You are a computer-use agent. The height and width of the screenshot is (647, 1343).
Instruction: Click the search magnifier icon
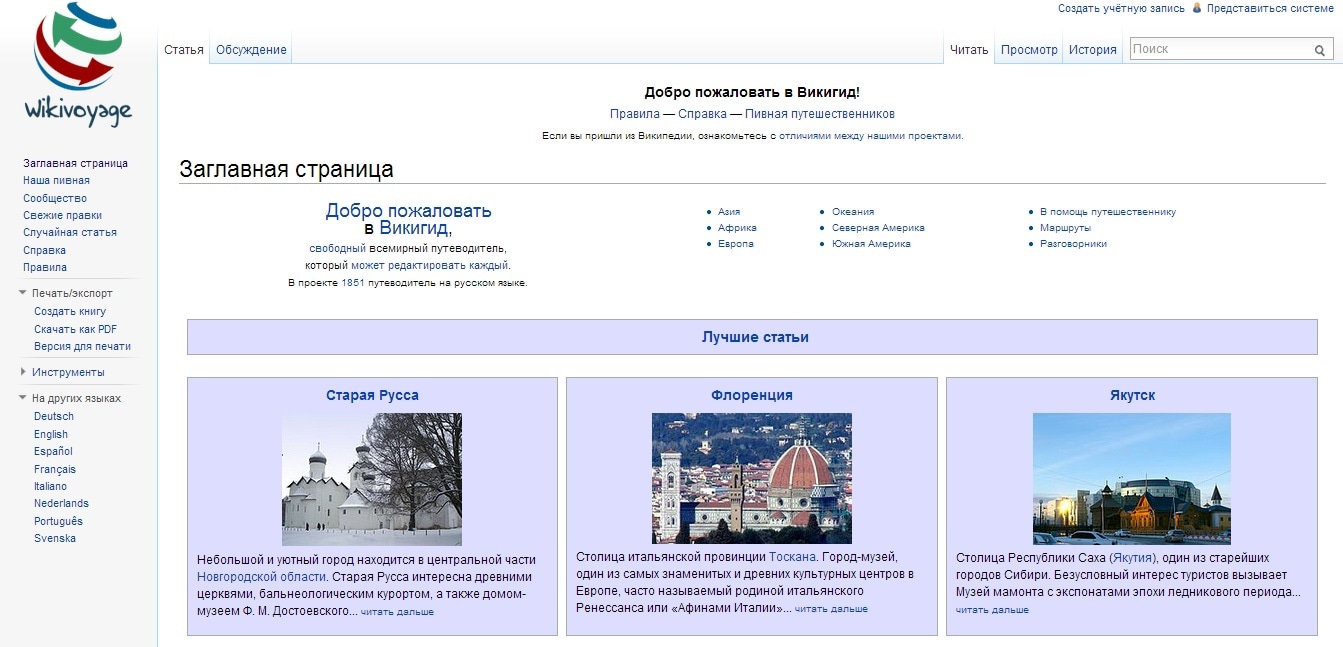(x=1320, y=50)
